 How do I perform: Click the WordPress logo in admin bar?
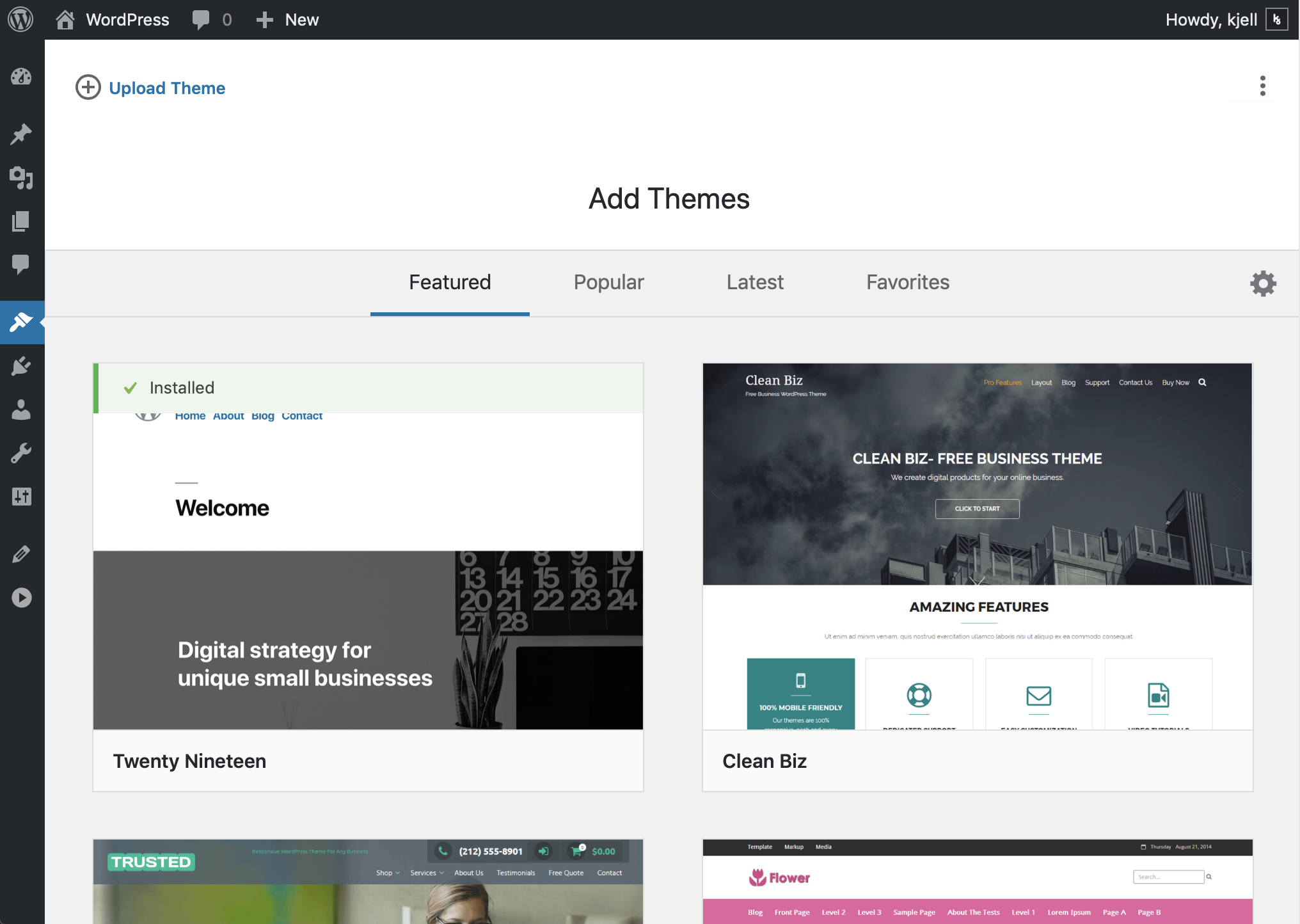pyautogui.click(x=20, y=20)
